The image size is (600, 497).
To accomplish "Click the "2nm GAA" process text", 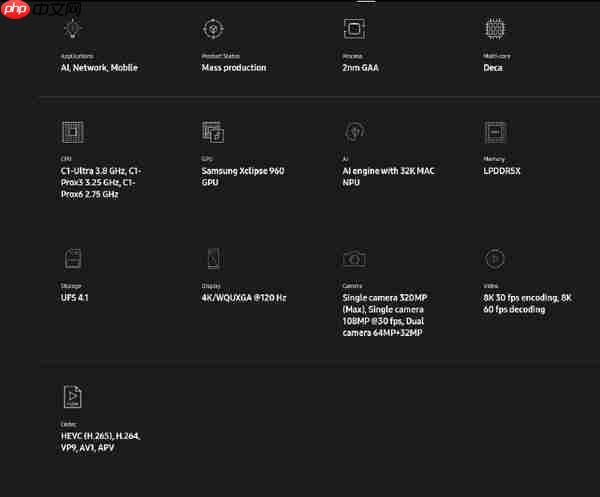I will tap(361, 68).
